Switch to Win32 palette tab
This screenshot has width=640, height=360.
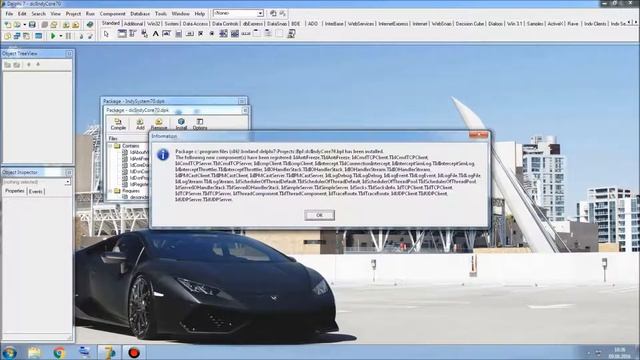153,24
